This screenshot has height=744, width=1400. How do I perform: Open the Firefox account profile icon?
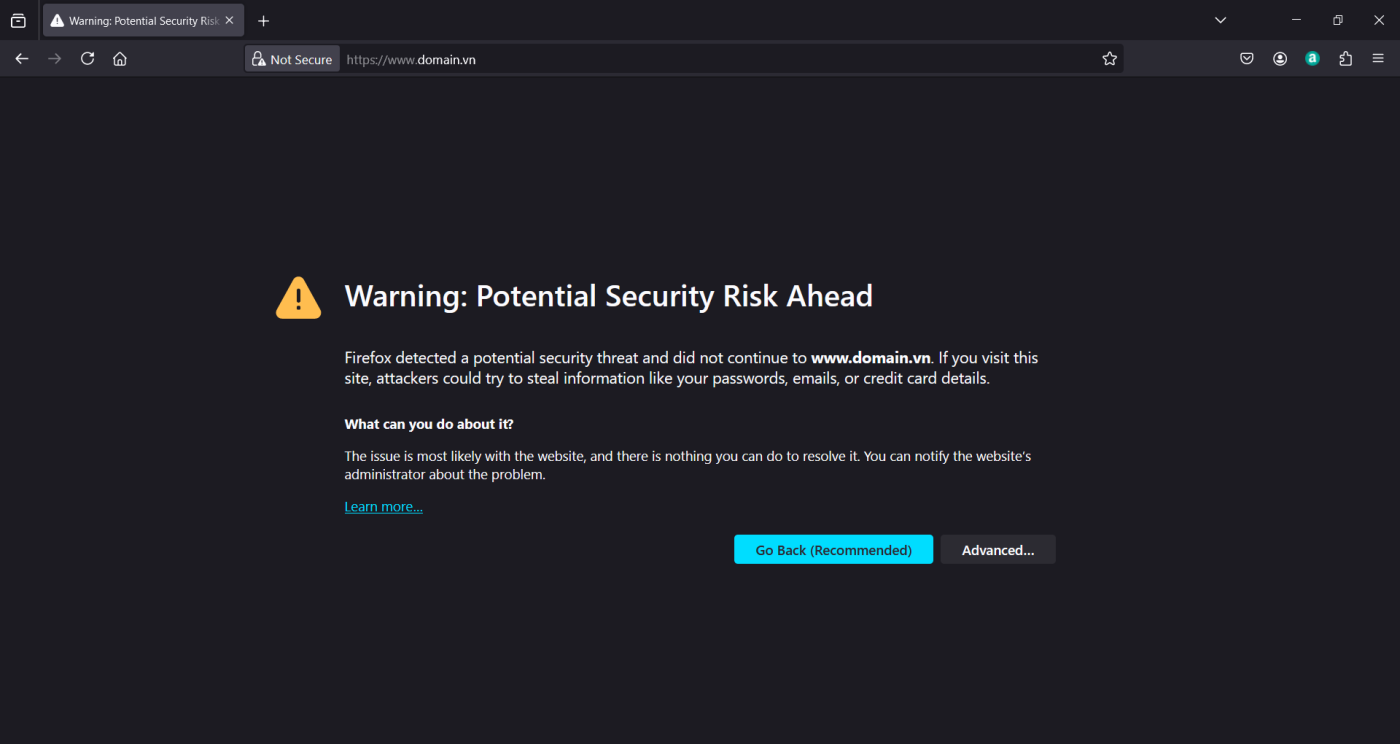click(x=1280, y=59)
